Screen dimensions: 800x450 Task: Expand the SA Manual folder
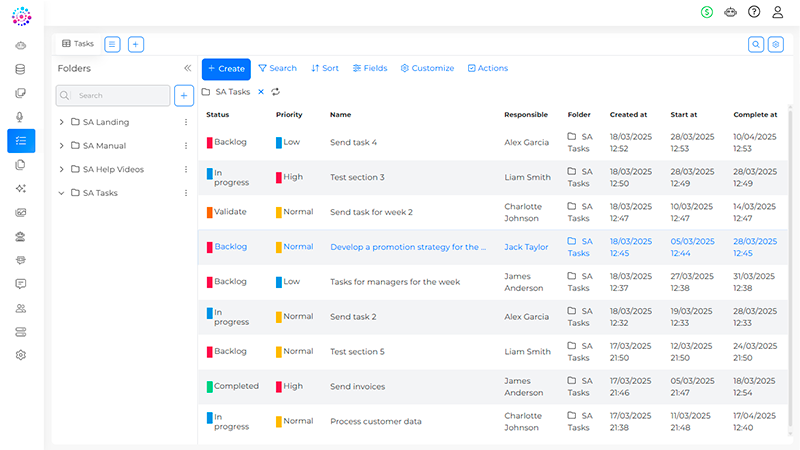[x=61, y=145]
